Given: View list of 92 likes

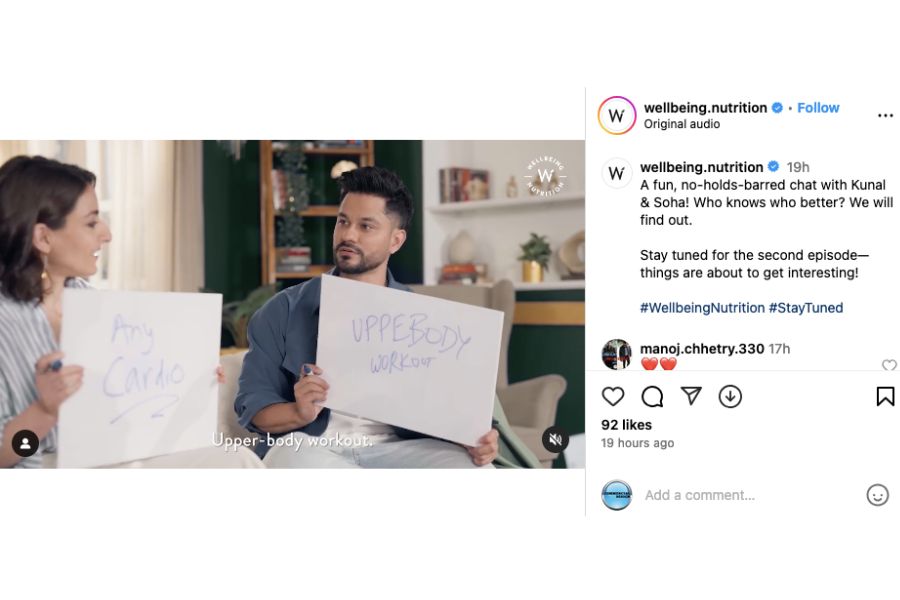Looking at the screenshot, I should pyautogui.click(x=626, y=425).
